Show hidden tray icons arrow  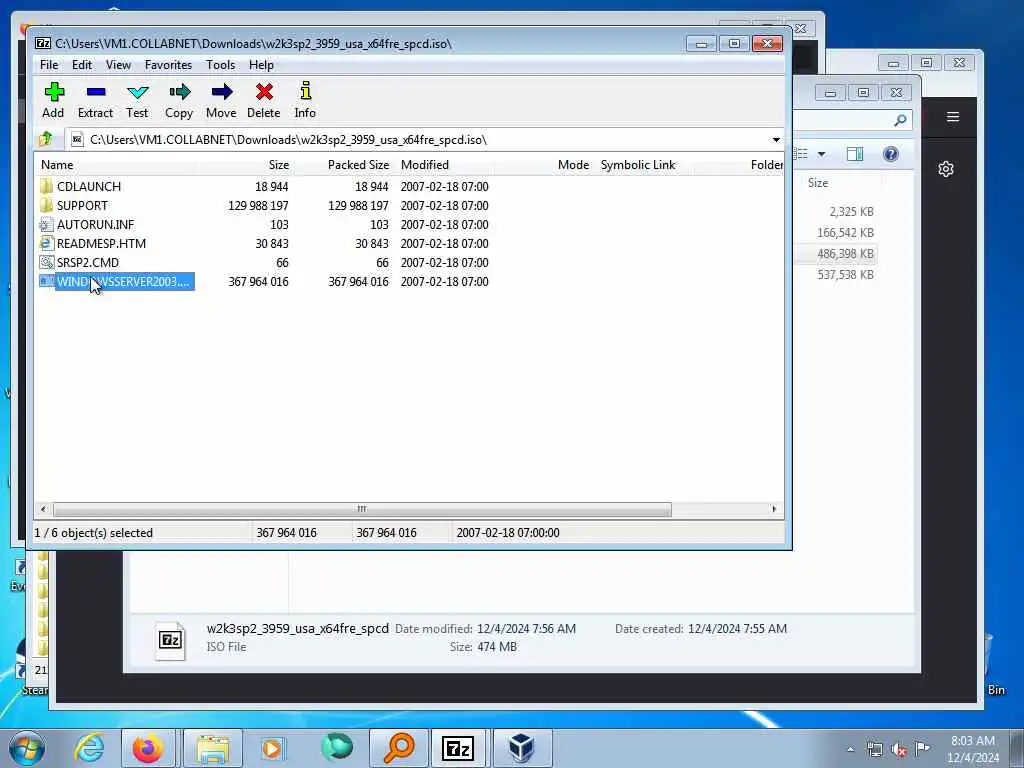(x=850, y=750)
